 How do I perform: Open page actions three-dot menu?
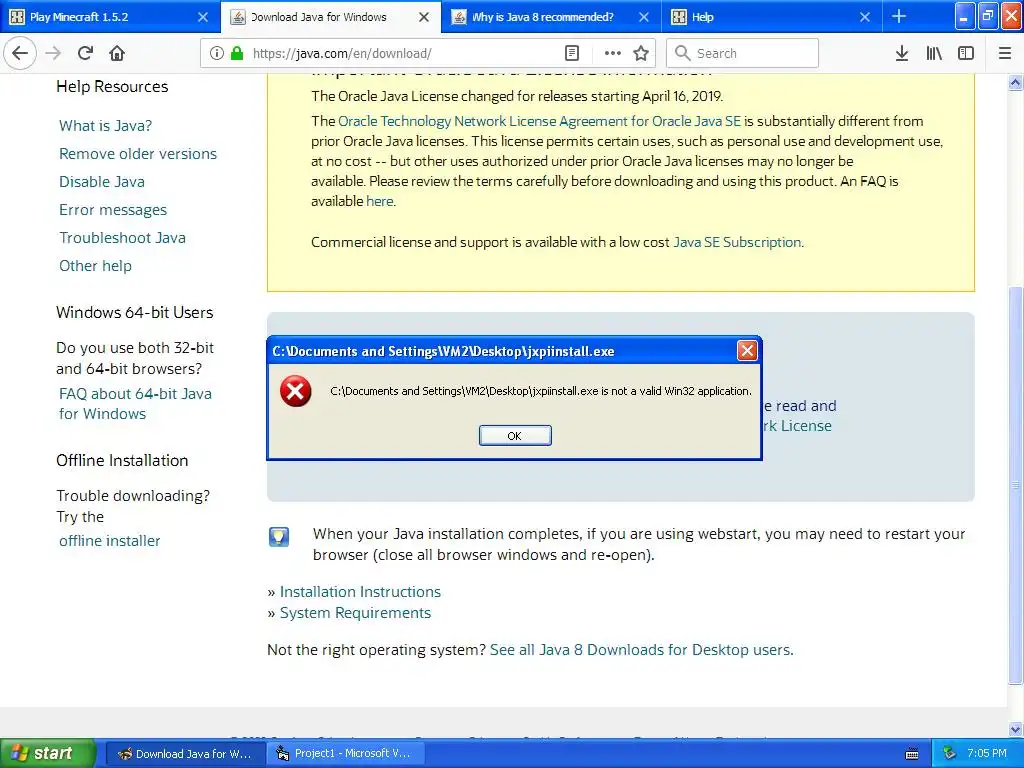(x=613, y=53)
